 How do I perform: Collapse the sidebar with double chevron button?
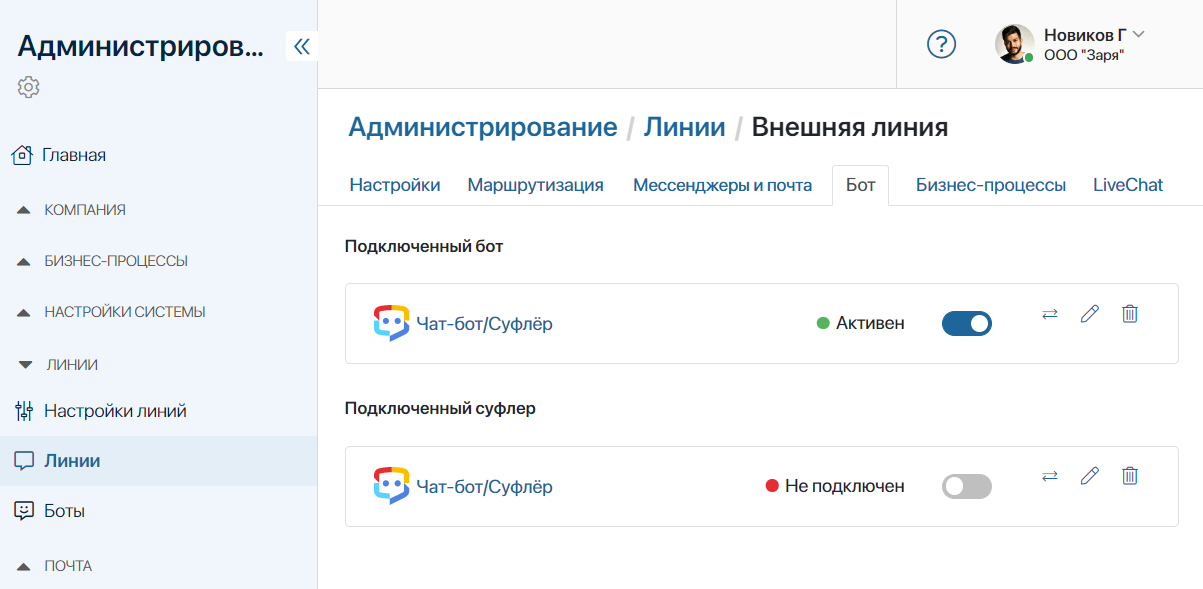click(301, 46)
